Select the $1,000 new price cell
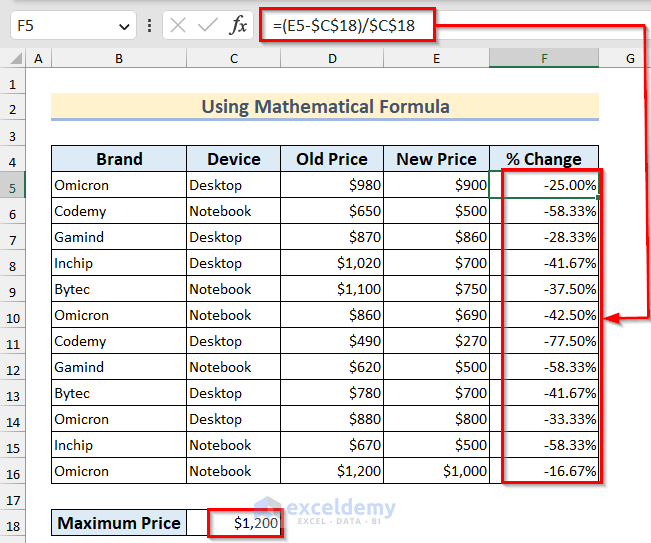Viewport: 651px width, 543px height. (436, 471)
